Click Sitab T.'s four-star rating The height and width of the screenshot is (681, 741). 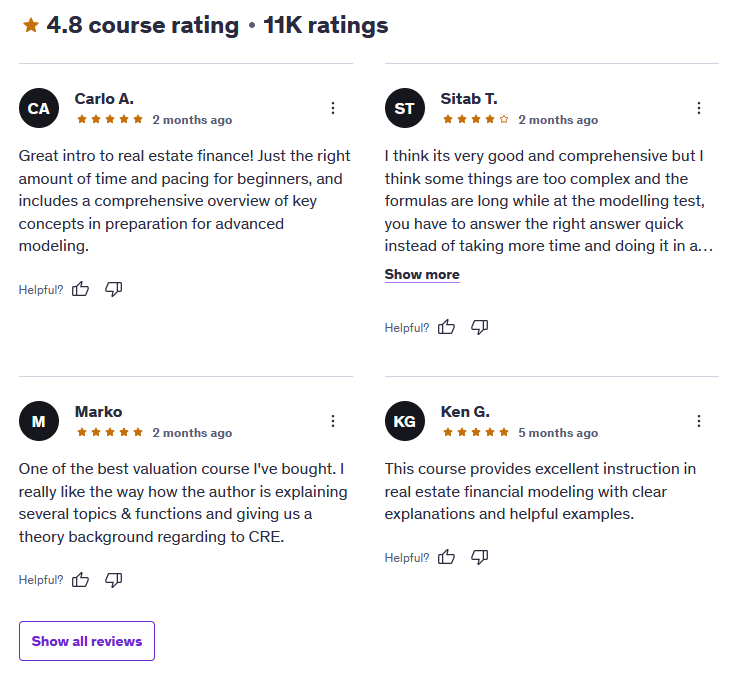(476, 120)
